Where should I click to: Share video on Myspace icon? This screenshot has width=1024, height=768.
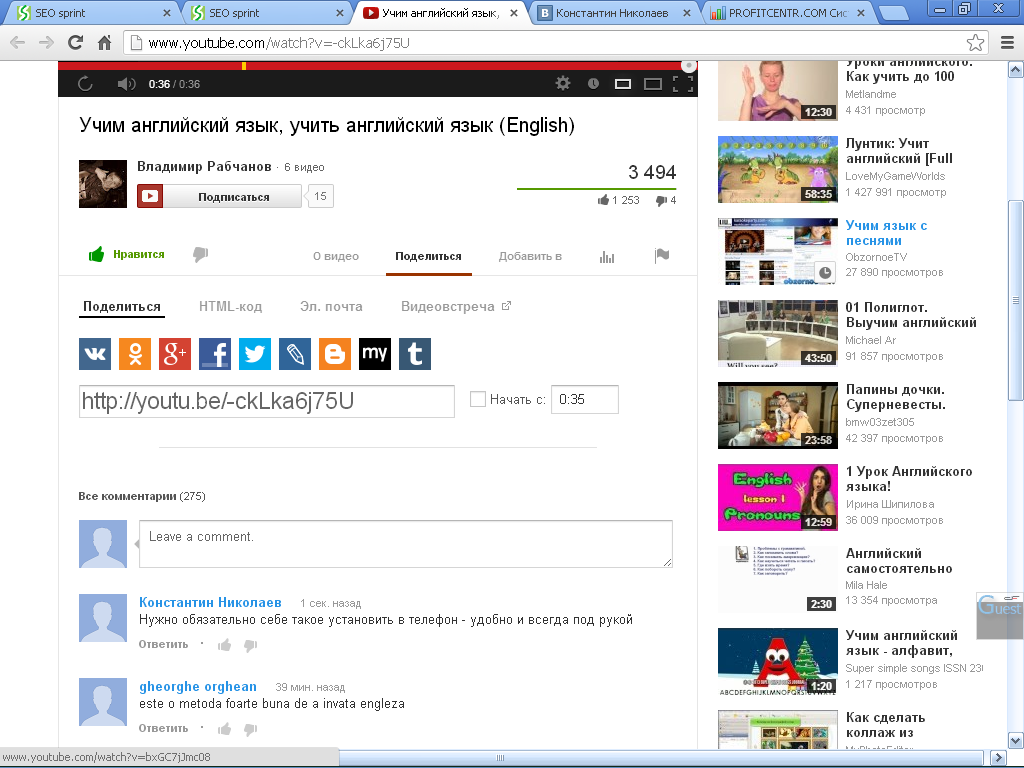(x=375, y=354)
